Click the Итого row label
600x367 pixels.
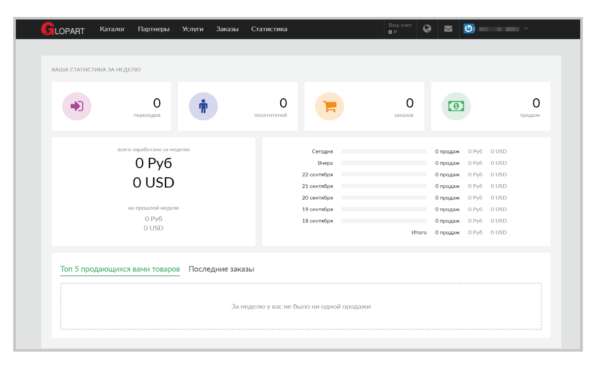click(x=419, y=232)
